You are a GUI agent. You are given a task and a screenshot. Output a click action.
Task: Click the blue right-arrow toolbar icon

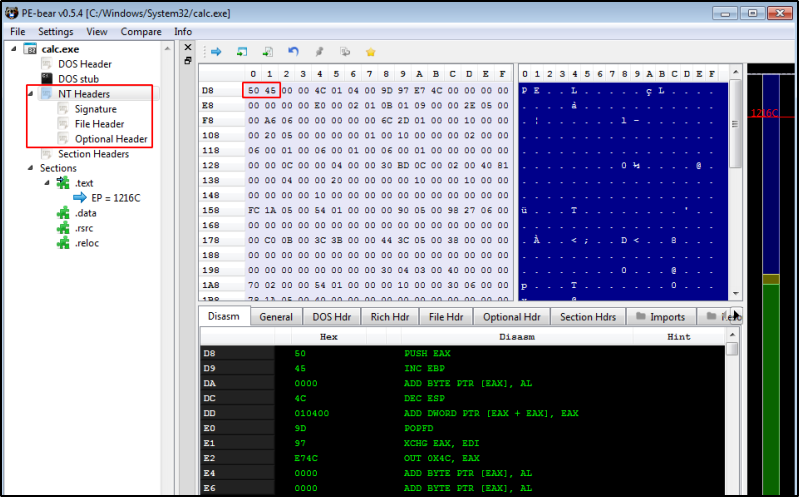click(216, 51)
